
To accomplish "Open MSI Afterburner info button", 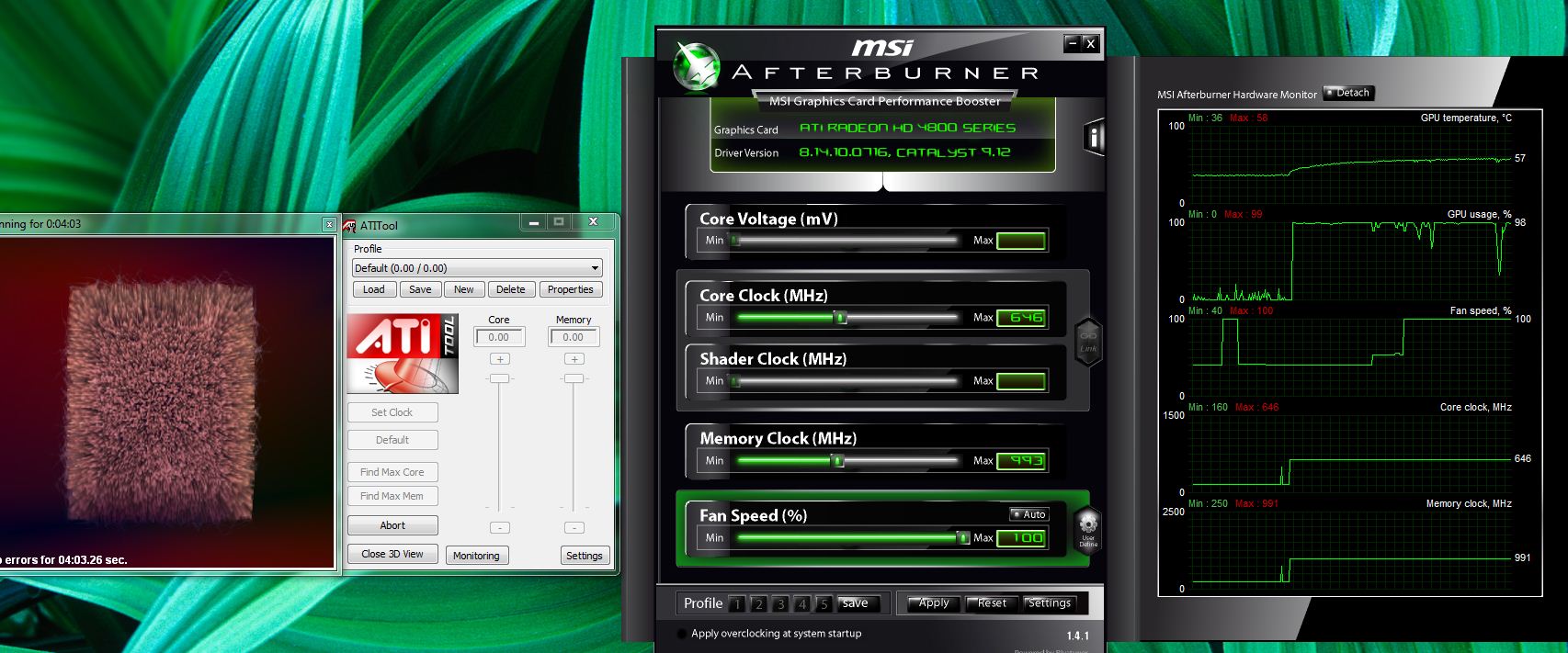I will (1094, 138).
